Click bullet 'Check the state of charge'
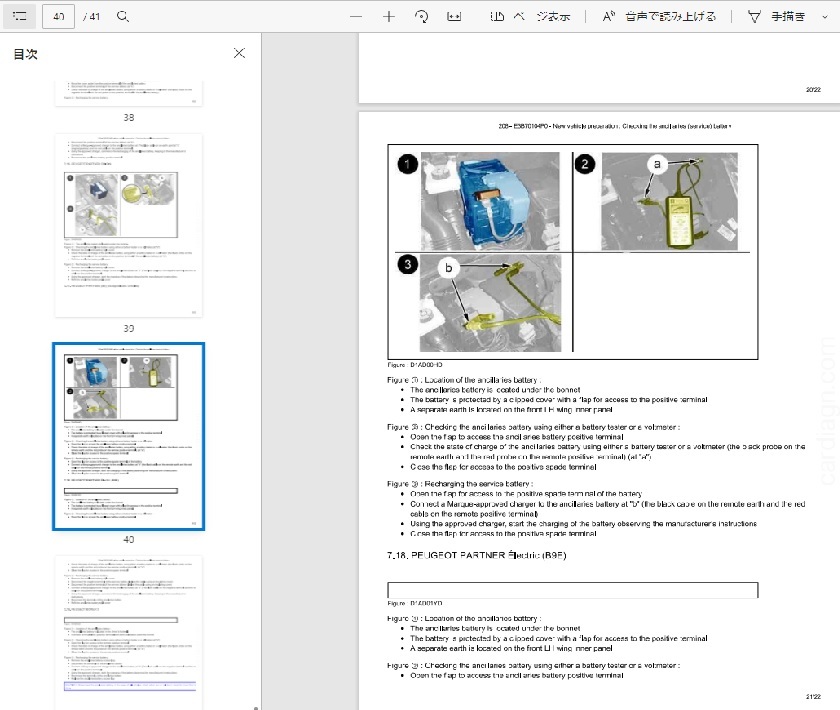 608,451
